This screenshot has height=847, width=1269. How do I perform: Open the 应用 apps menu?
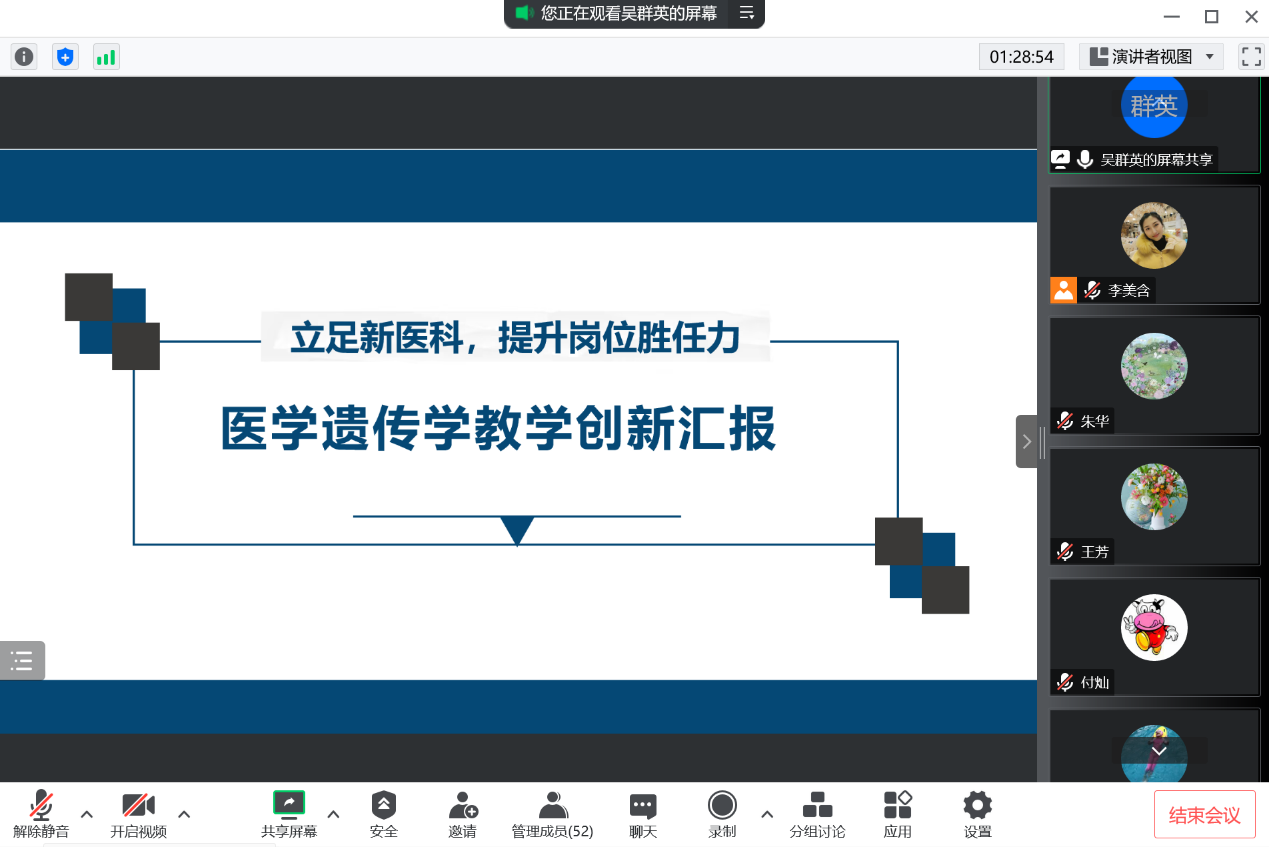pos(897,814)
